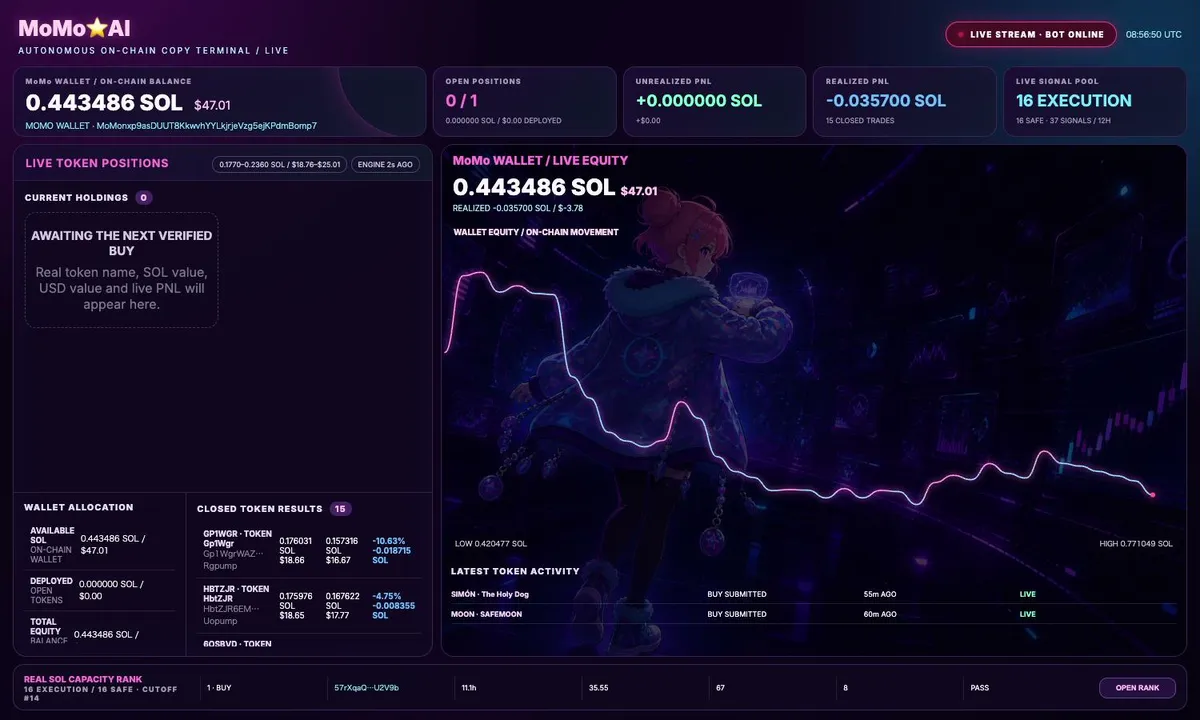Click the MoMo AI logo title

(74, 29)
